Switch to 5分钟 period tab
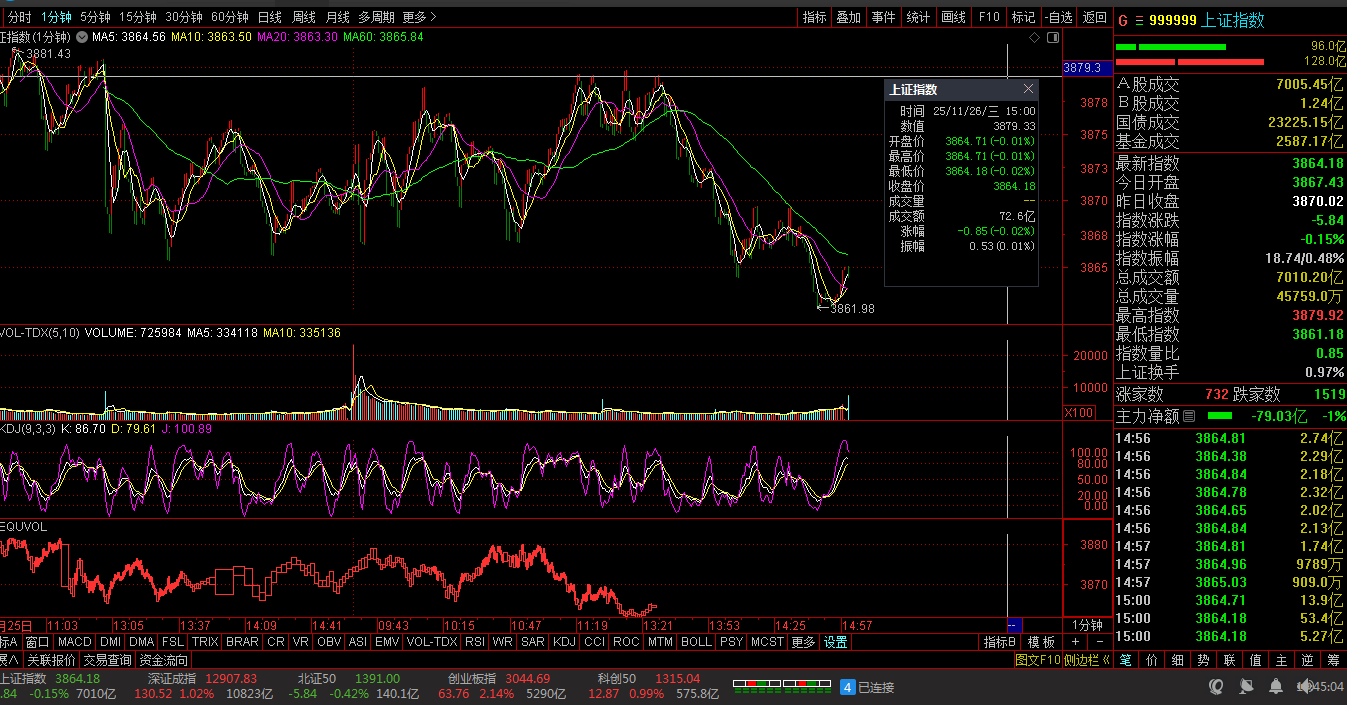 tap(96, 17)
